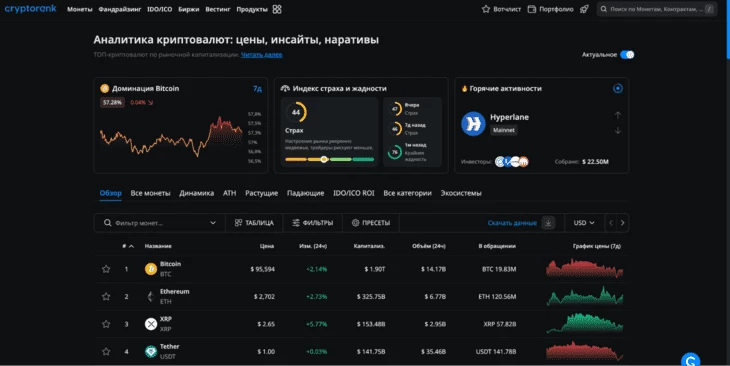The height and width of the screenshot is (366, 730).
Task: Open the IDO/ICO menu
Action: coord(160,9)
